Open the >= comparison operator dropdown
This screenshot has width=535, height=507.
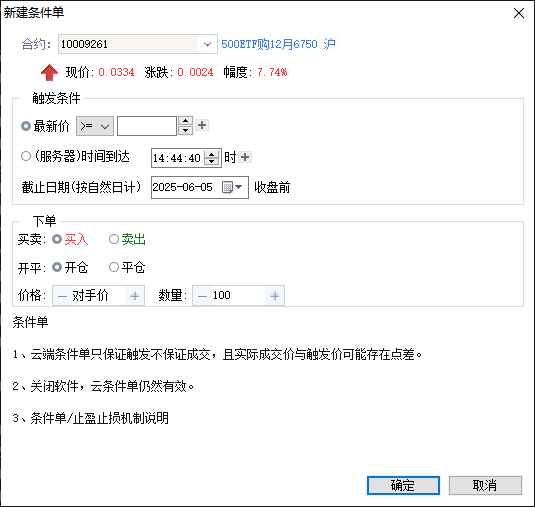pos(95,126)
